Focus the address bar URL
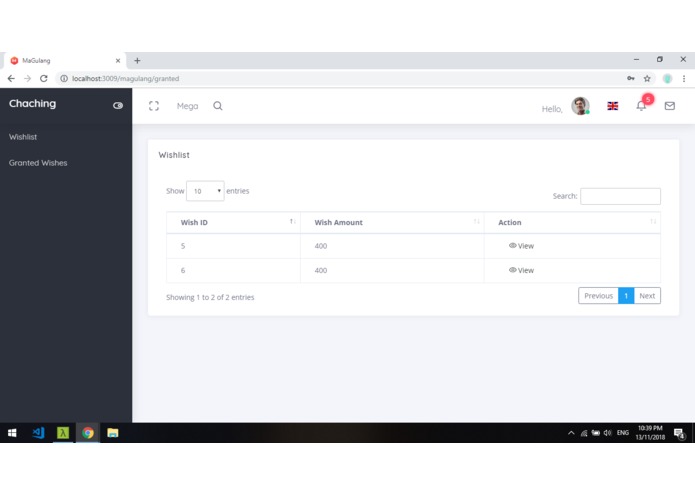 (x=125, y=78)
